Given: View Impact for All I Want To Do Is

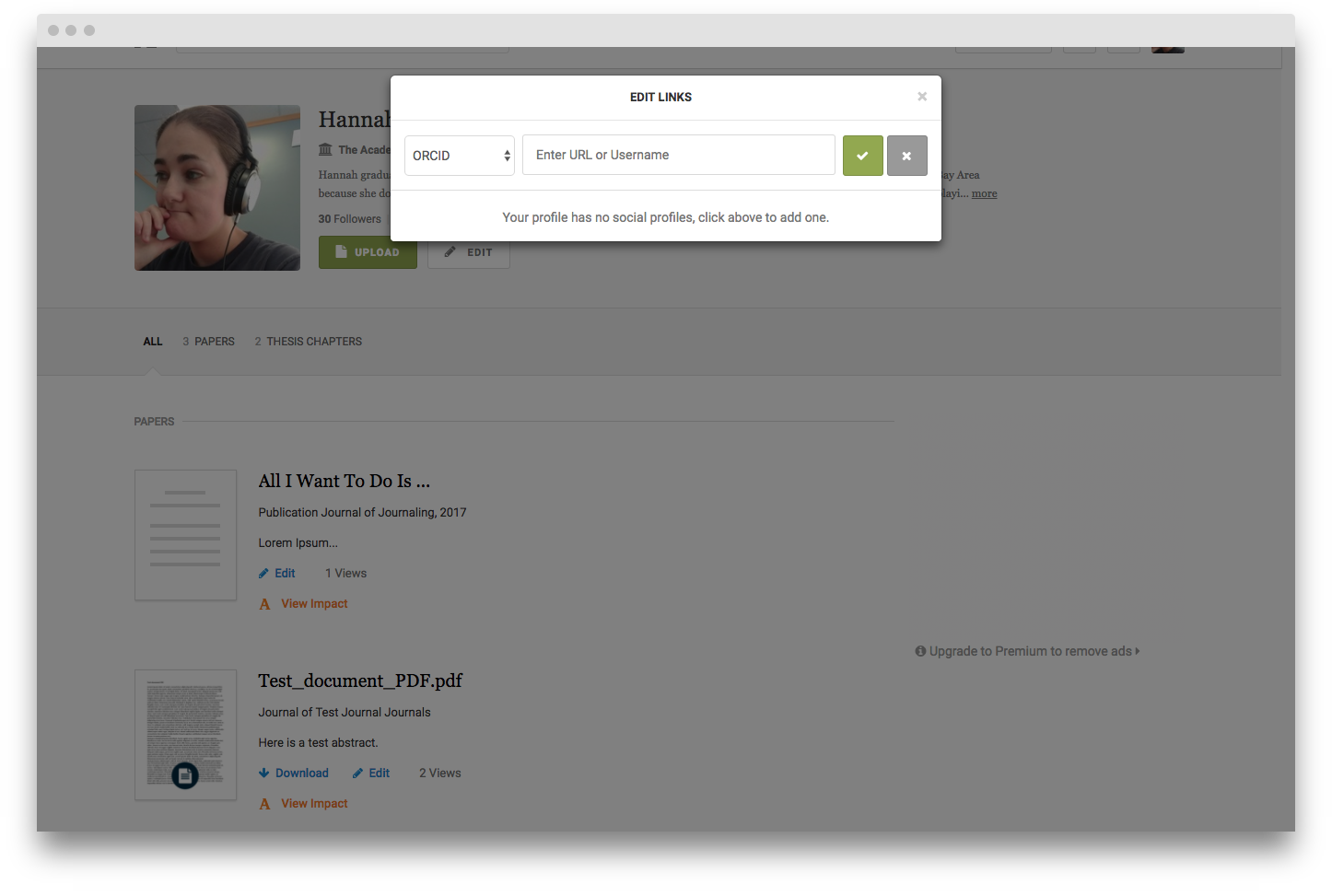Looking at the screenshot, I should point(304,604).
